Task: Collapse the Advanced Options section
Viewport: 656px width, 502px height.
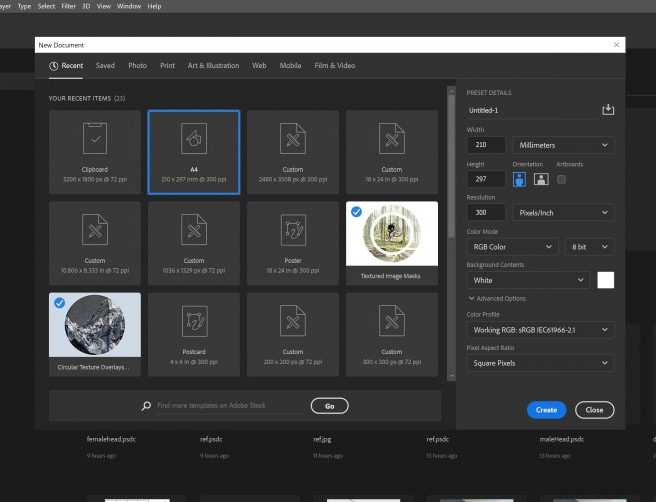Action: pos(497,298)
